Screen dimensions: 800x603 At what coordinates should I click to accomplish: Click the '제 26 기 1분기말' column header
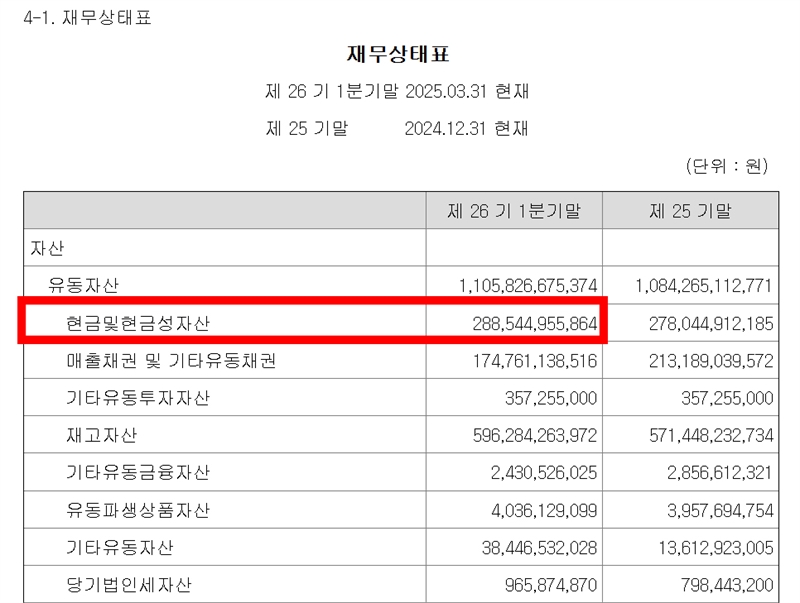(514, 211)
